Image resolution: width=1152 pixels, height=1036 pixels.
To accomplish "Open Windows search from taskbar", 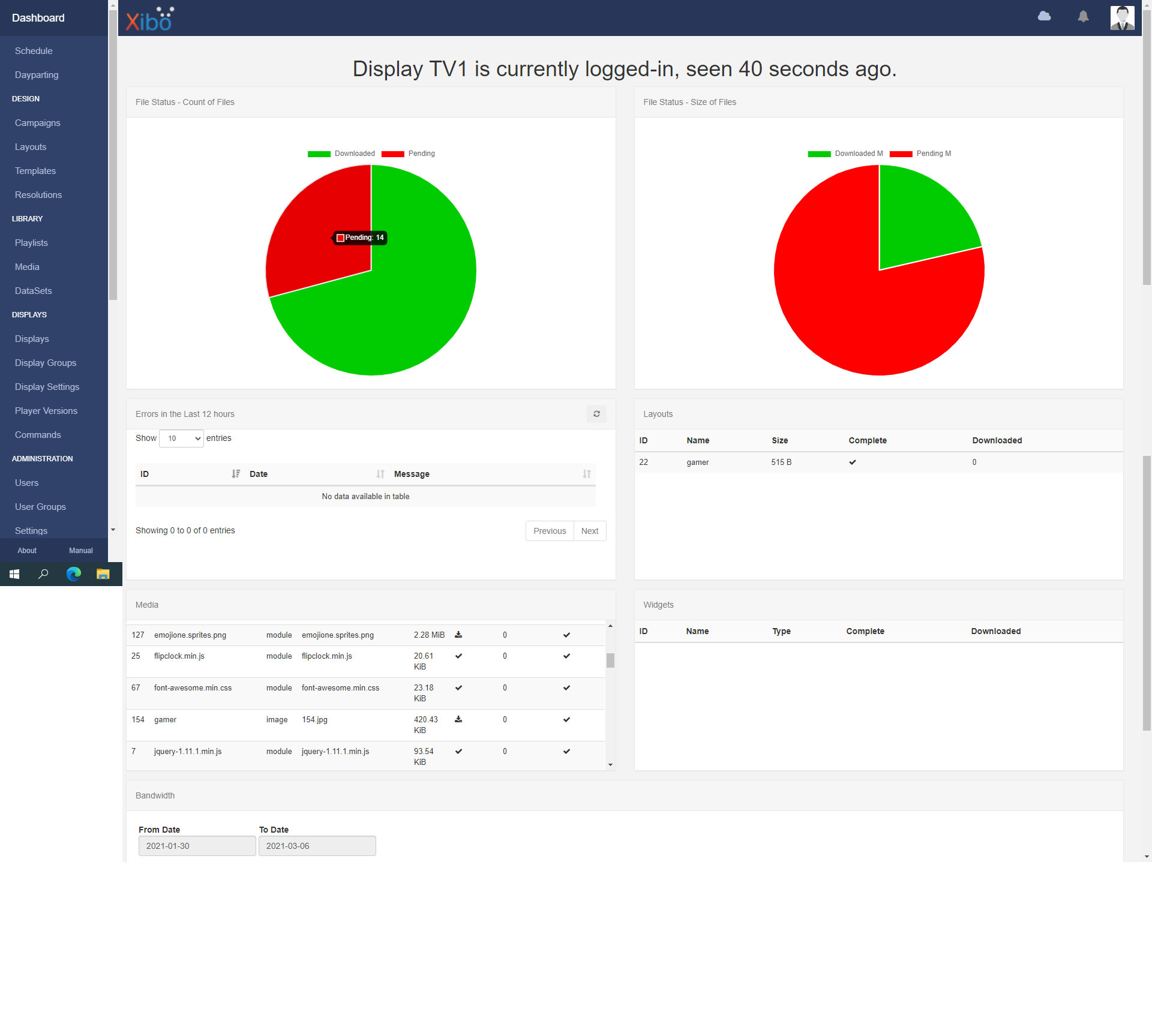I will (43, 574).
